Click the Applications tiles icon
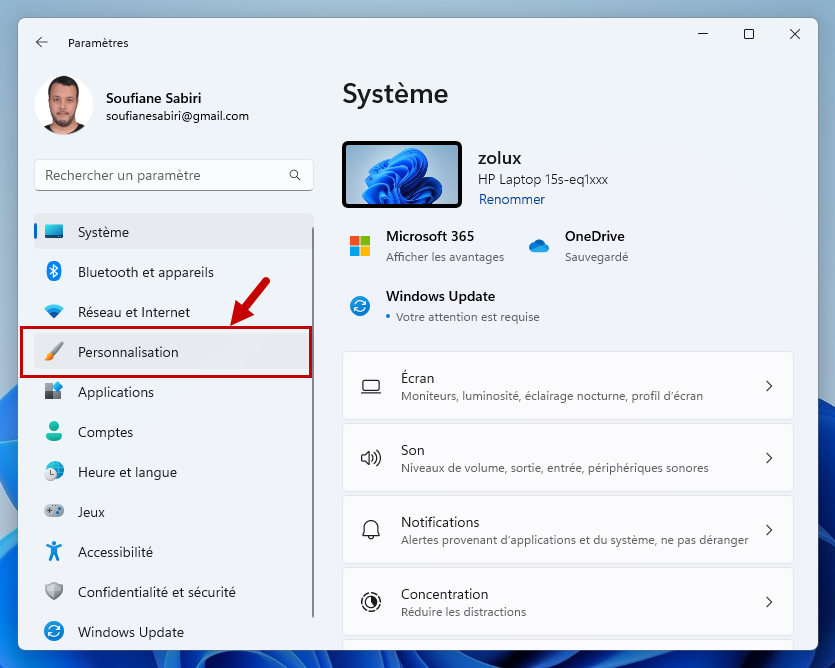This screenshot has width=835, height=668. tap(54, 391)
